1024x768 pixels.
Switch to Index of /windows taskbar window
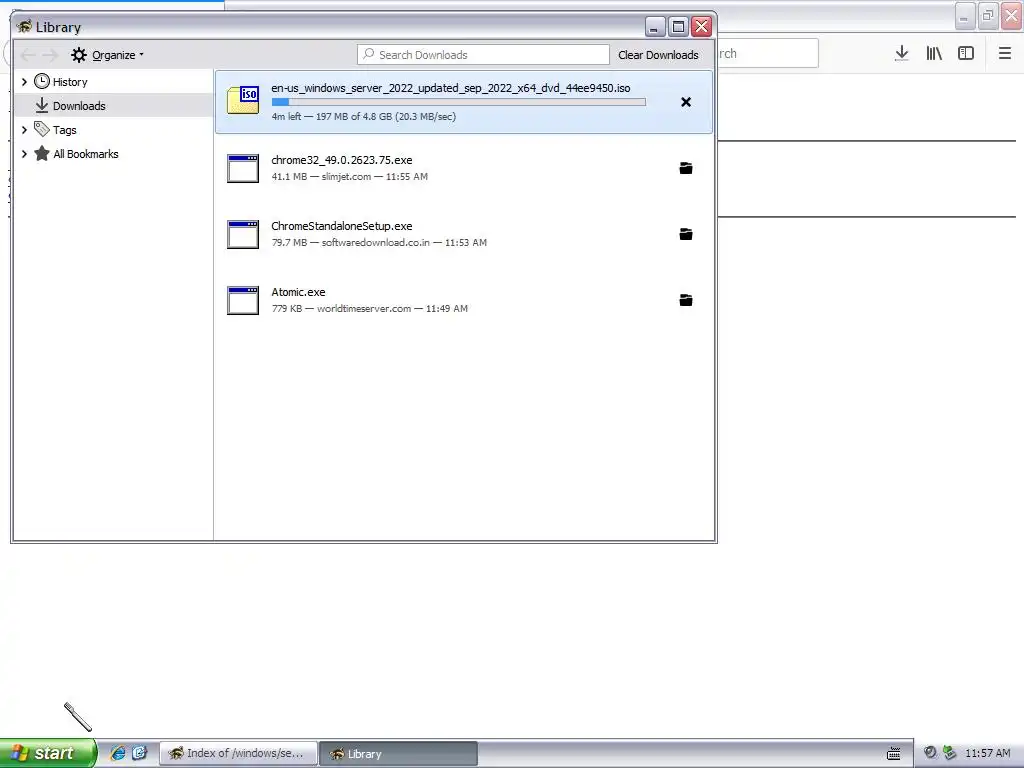coord(239,754)
